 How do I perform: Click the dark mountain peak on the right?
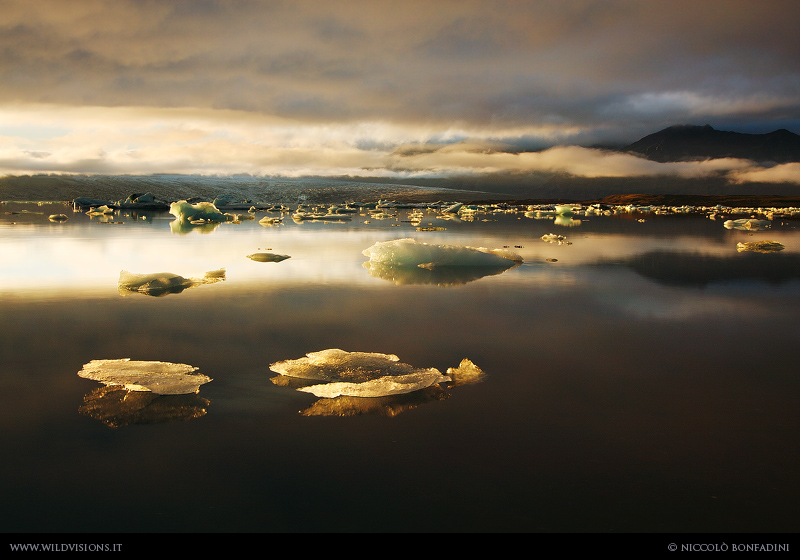700,140
